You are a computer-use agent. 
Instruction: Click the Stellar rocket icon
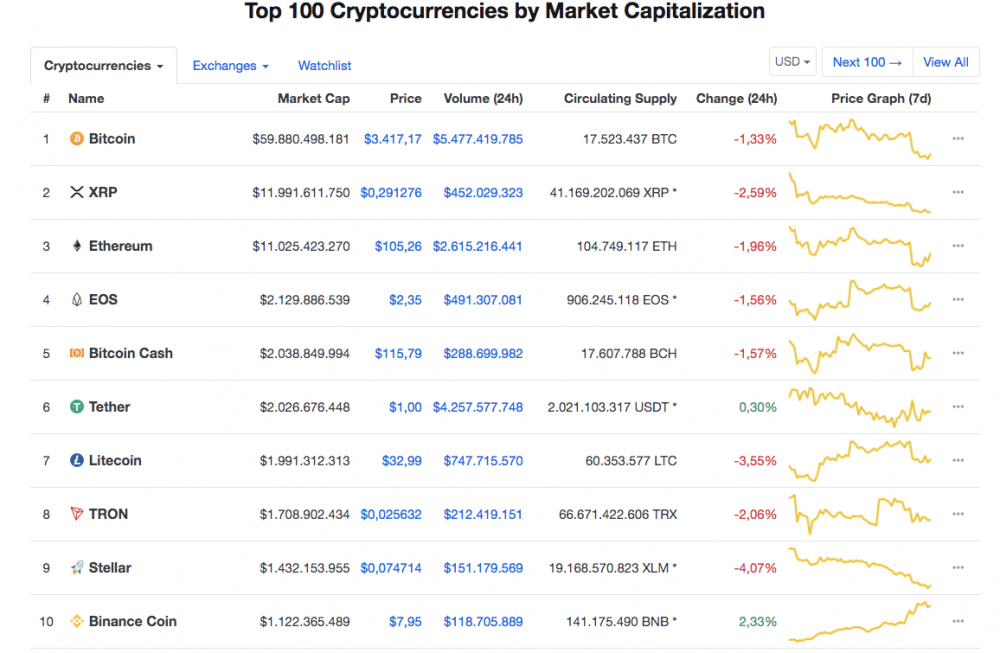click(x=76, y=568)
